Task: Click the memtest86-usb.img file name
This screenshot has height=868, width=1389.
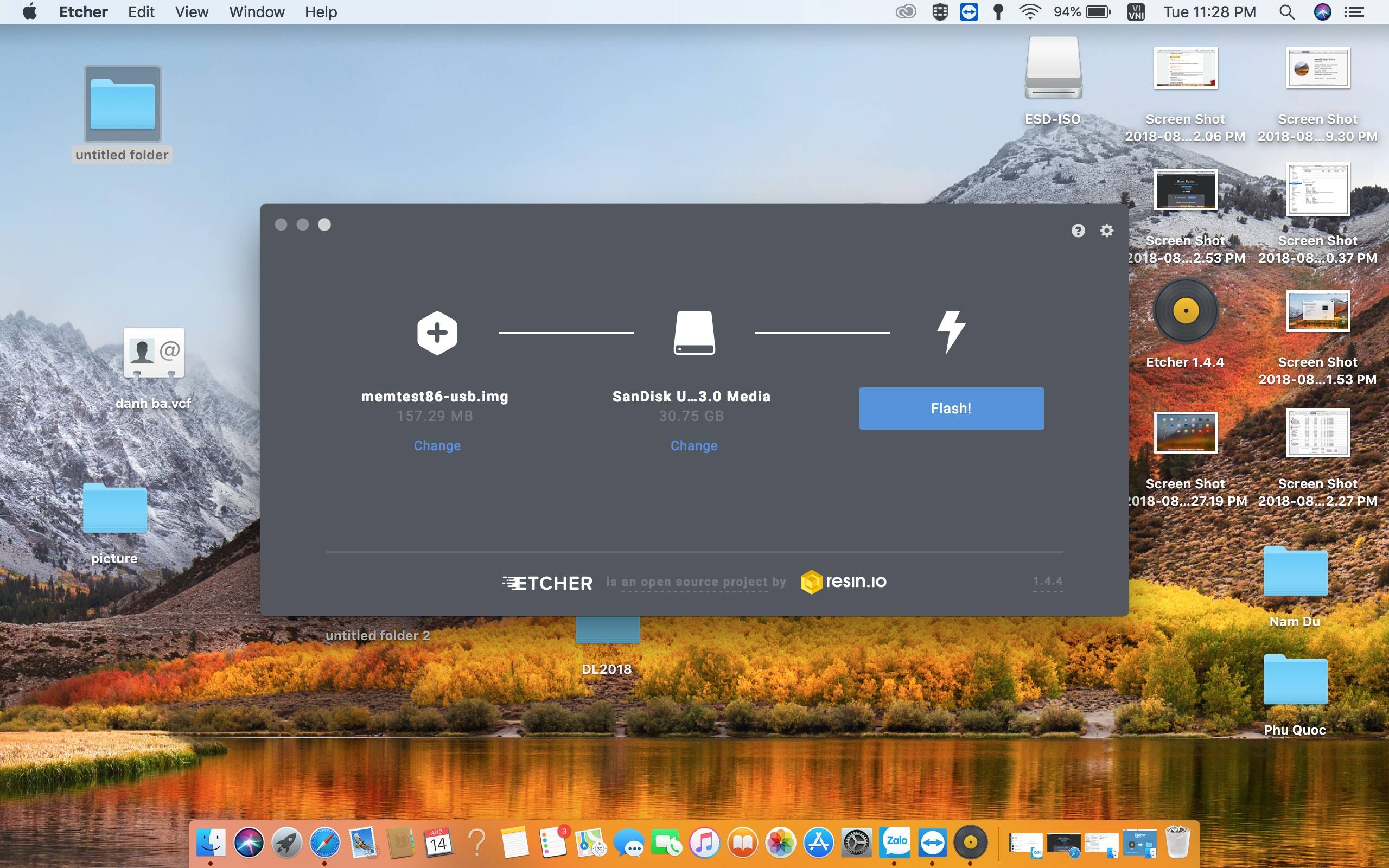Action: (435, 396)
